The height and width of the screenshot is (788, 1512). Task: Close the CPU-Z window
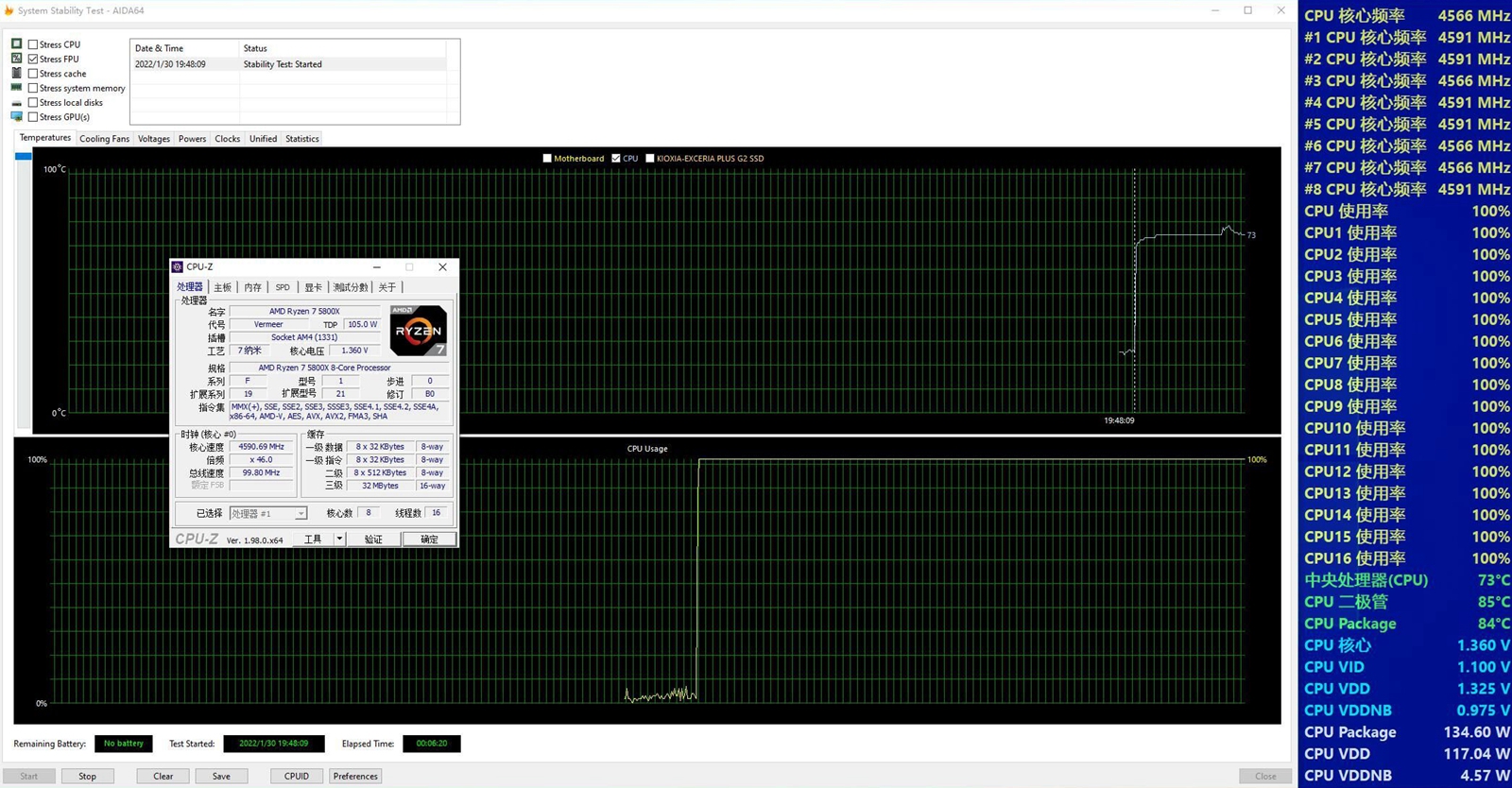pyautogui.click(x=442, y=267)
